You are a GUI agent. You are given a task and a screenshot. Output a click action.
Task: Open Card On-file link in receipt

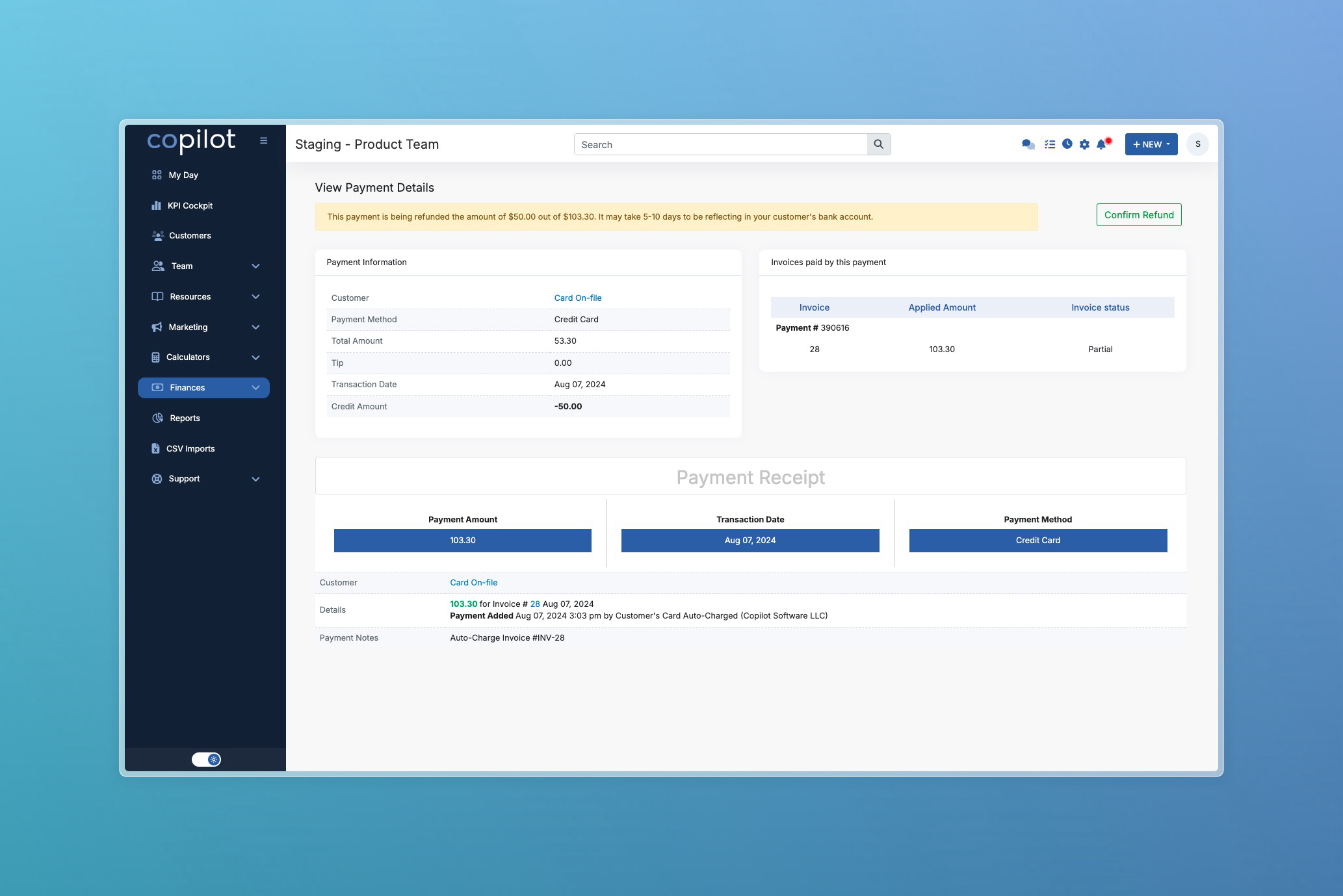click(474, 582)
